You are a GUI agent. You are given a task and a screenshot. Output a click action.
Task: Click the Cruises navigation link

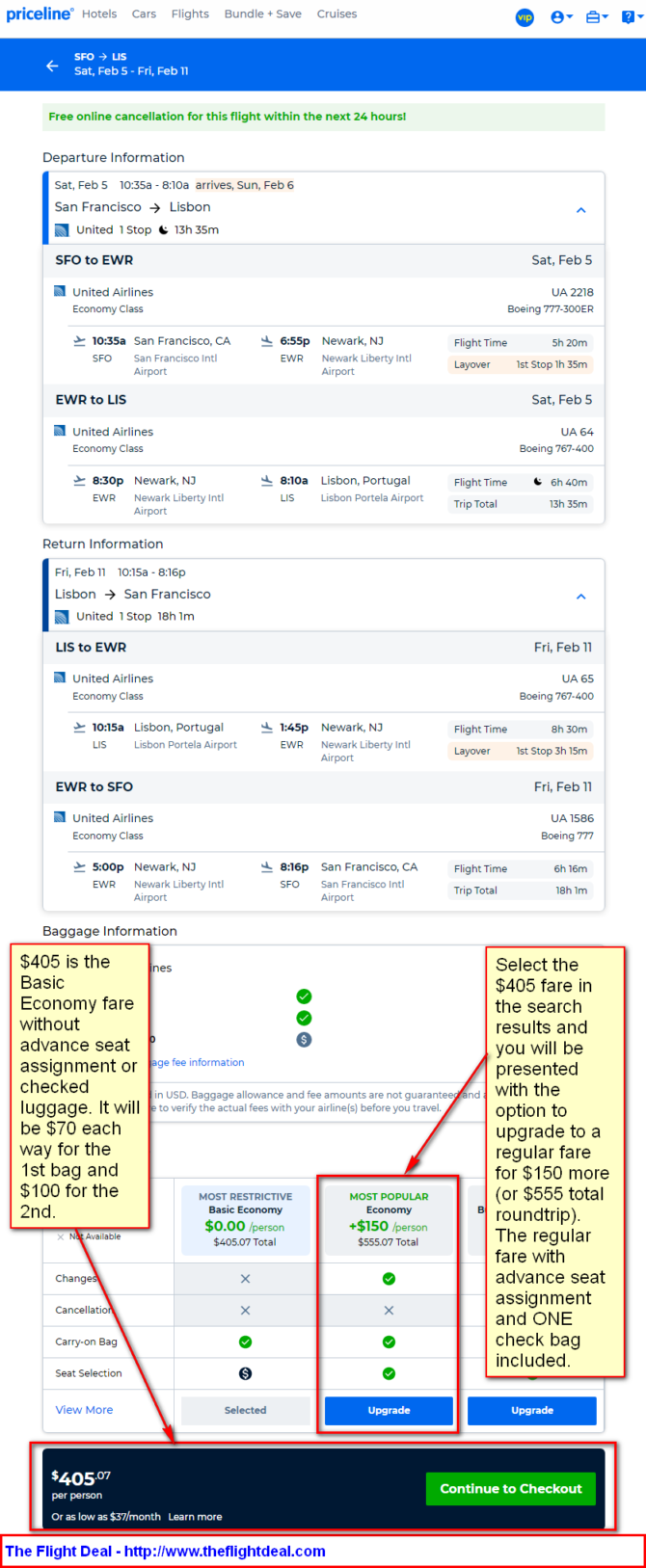coord(336,14)
